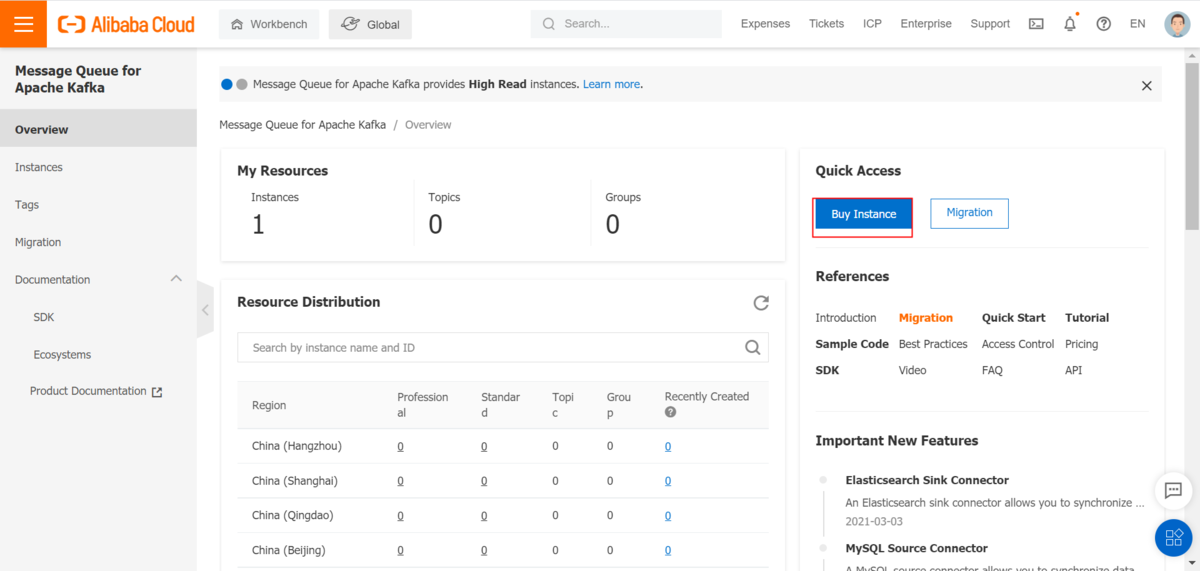Open the Video reference link
Viewport: 1200px width, 571px height.
click(912, 370)
